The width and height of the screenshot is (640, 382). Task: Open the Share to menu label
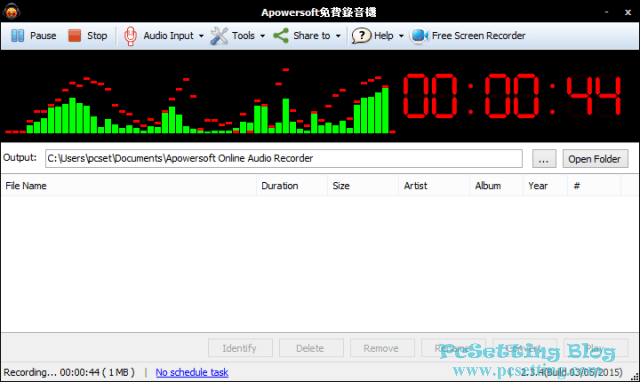(311, 36)
